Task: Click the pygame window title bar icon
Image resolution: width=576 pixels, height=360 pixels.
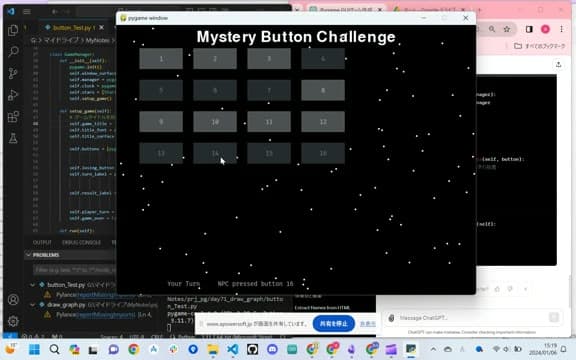Action: tap(123, 18)
